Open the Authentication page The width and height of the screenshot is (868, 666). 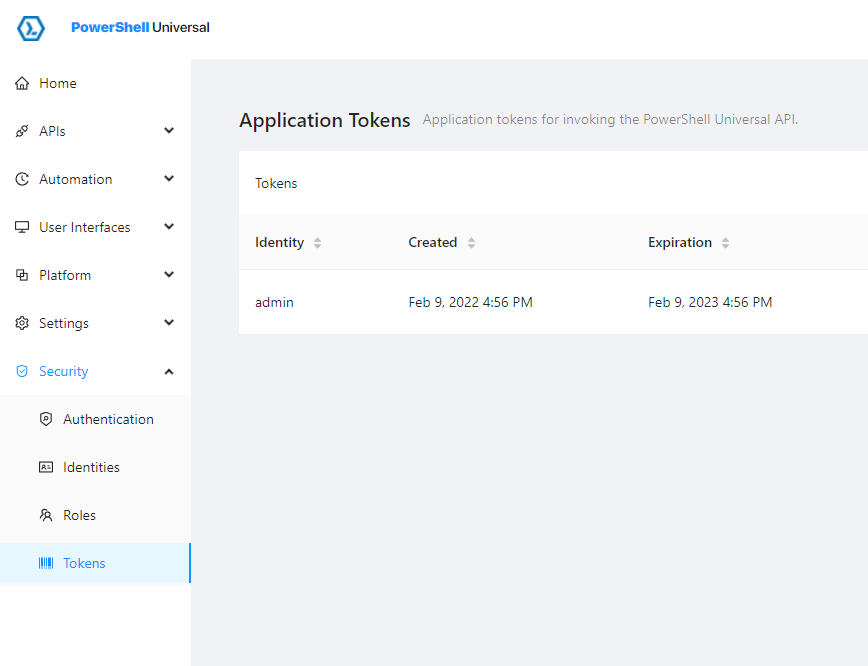click(x=96, y=419)
